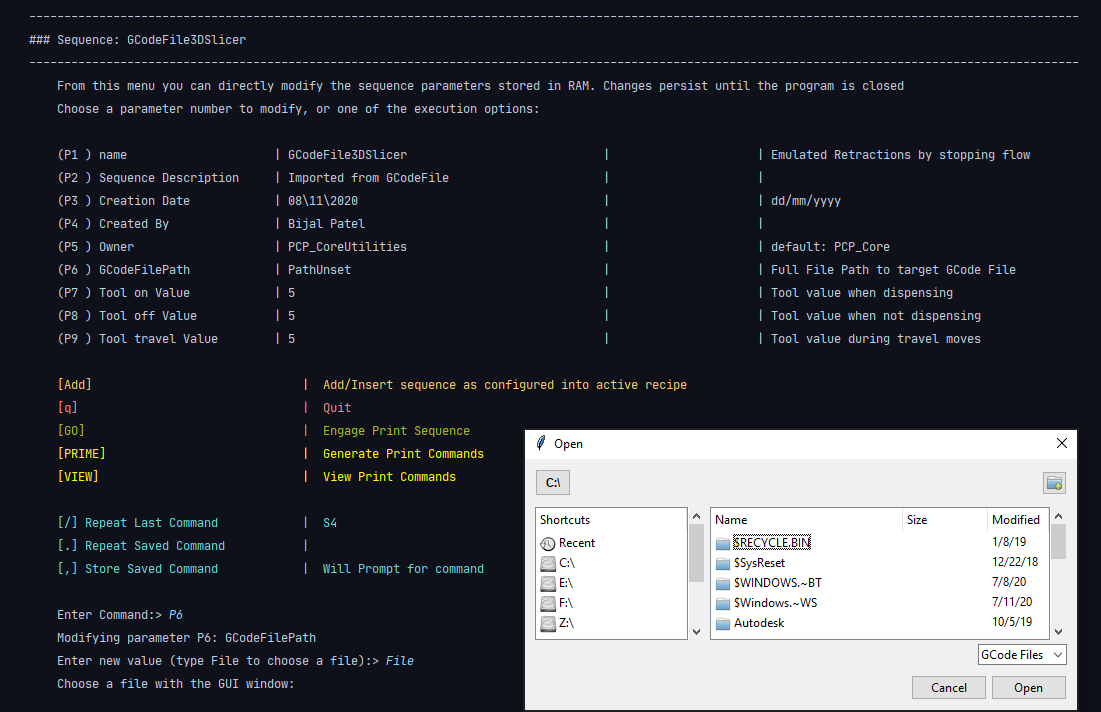Click the $RECYCLE.BIN folder icon

point(723,543)
